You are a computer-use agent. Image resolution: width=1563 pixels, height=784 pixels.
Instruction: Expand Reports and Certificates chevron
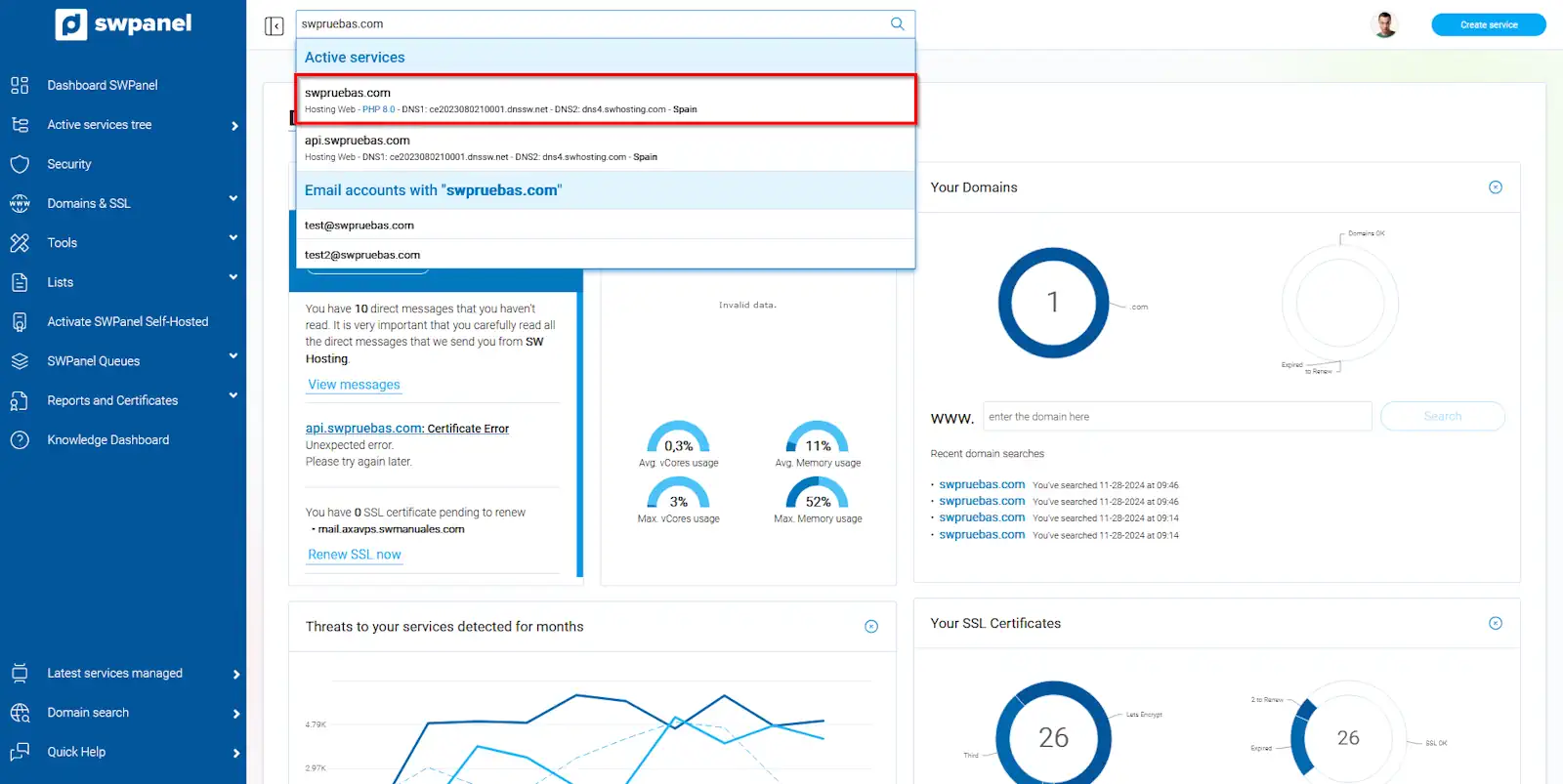click(x=233, y=395)
